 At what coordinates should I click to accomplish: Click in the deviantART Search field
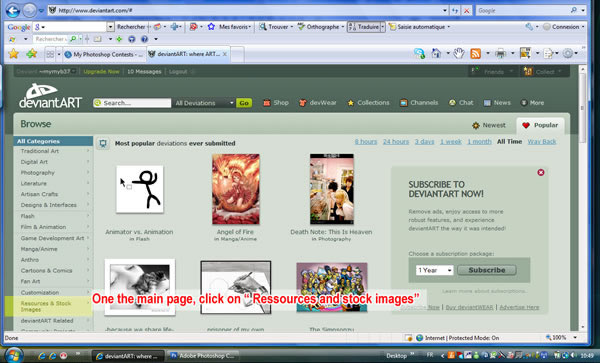pos(132,103)
